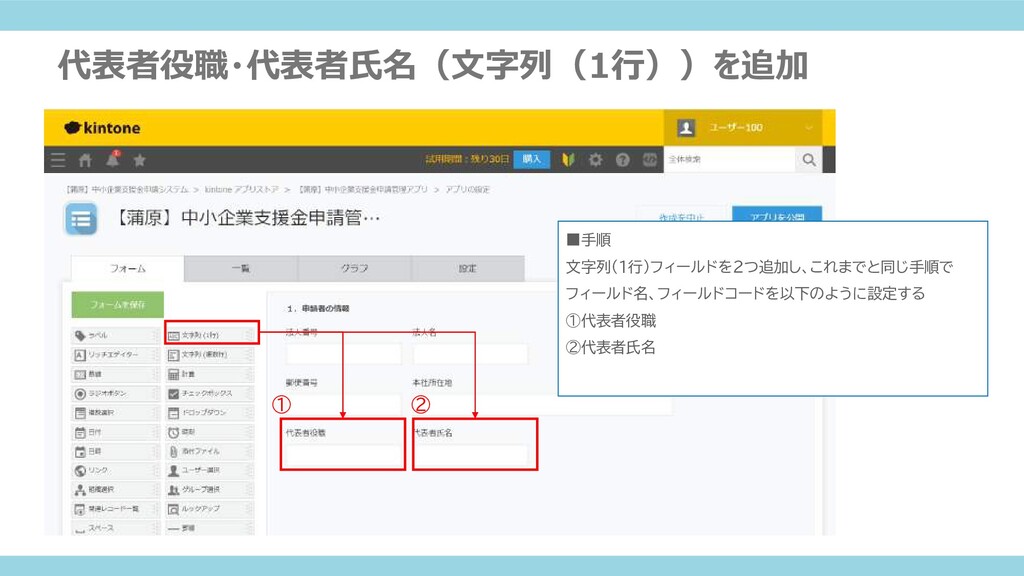Select the ルックアップ field in the palette
The height and width of the screenshot is (576, 1024).
(x=209, y=509)
